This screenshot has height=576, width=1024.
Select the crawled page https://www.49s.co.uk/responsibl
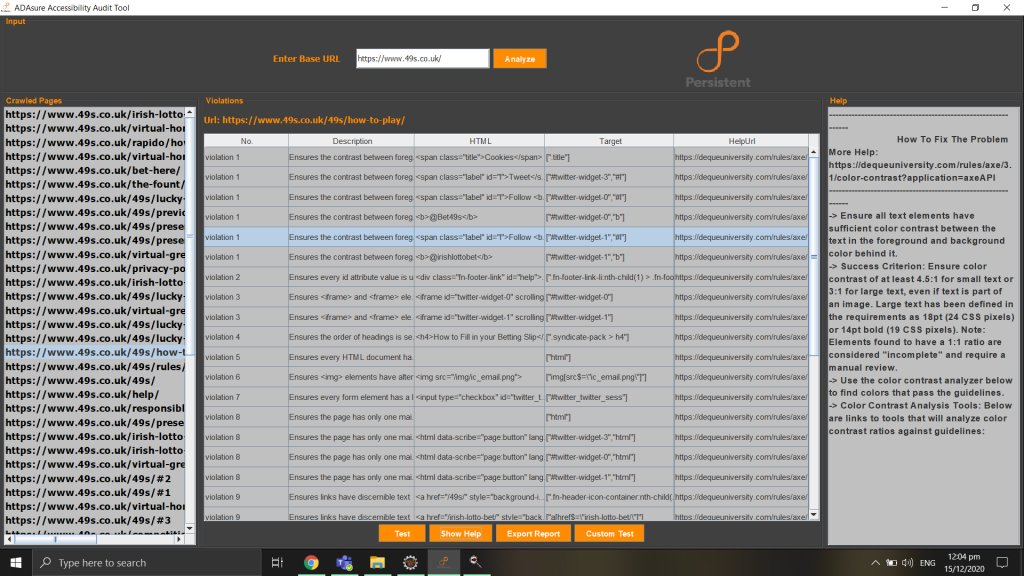(95, 408)
